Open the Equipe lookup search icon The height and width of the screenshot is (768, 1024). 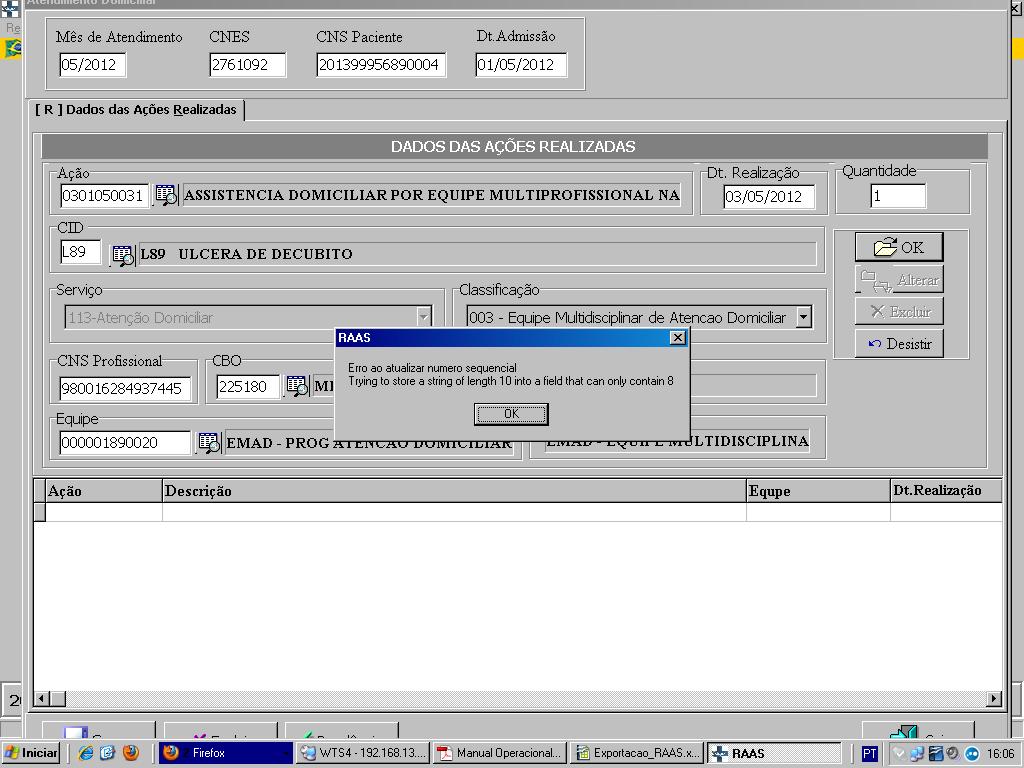(x=208, y=442)
